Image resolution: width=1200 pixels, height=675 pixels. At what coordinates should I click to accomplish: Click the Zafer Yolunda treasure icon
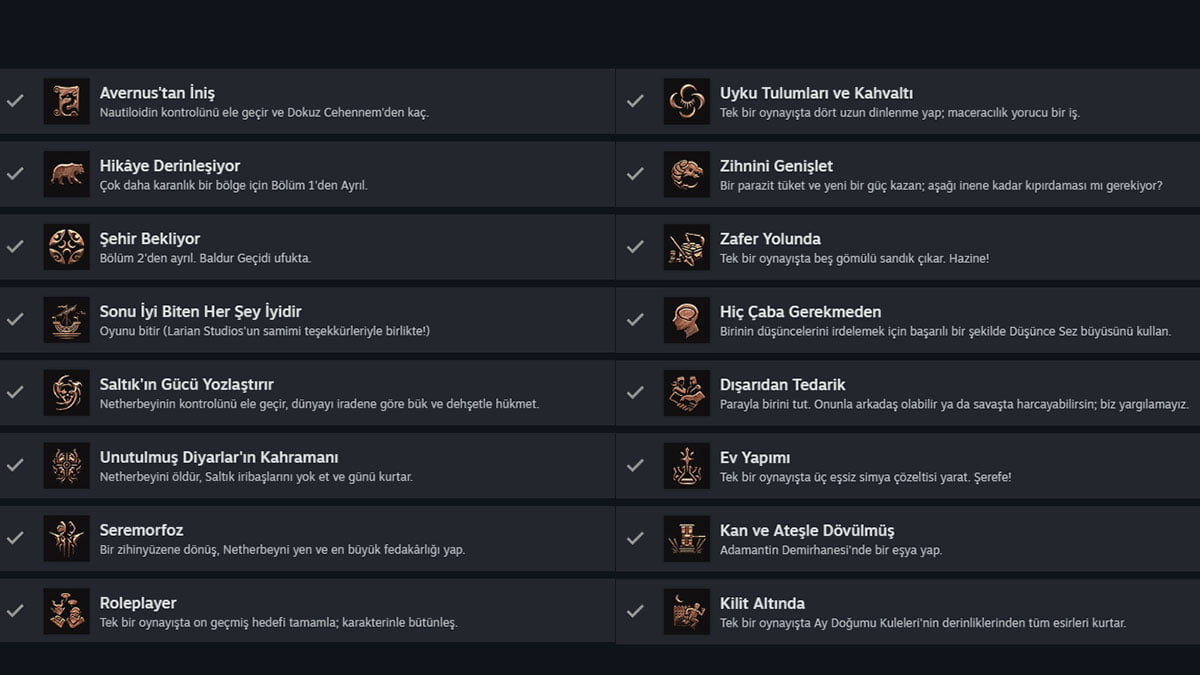[686, 247]
